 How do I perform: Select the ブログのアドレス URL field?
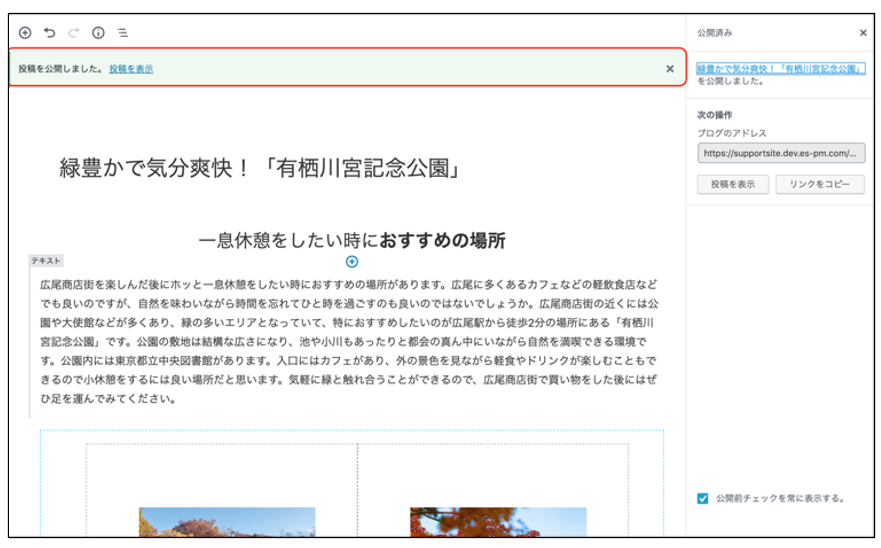781,154
